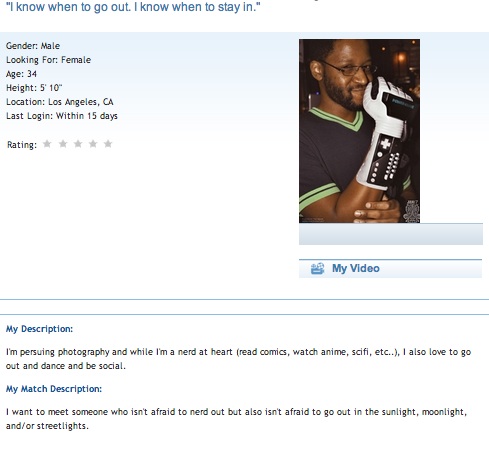Screen dimensions: 489x449
Task: Click the Age: 34 line
Action: [21, 74]
